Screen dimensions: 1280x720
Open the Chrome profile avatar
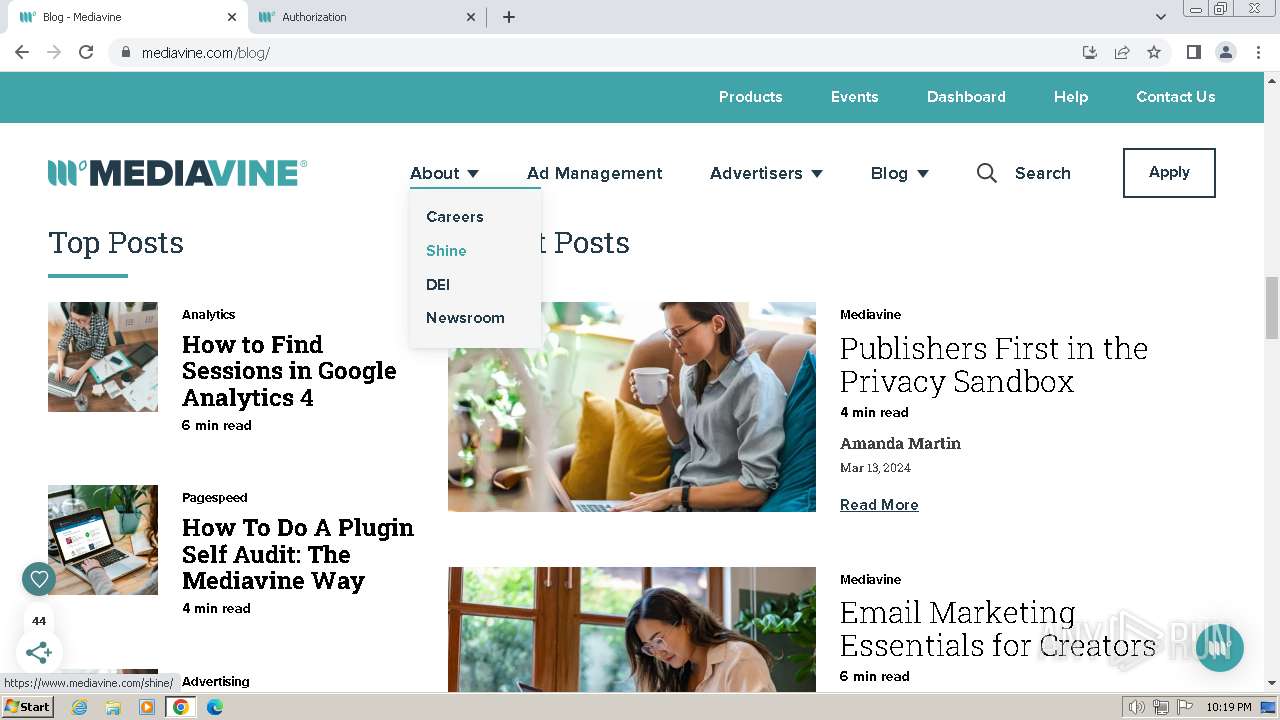(x=1226, y=52)
